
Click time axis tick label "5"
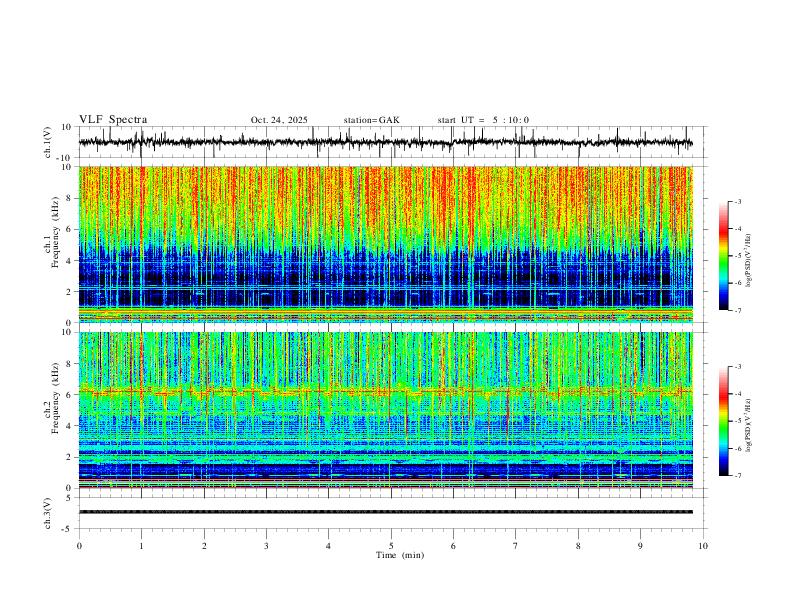click(391, 546)
